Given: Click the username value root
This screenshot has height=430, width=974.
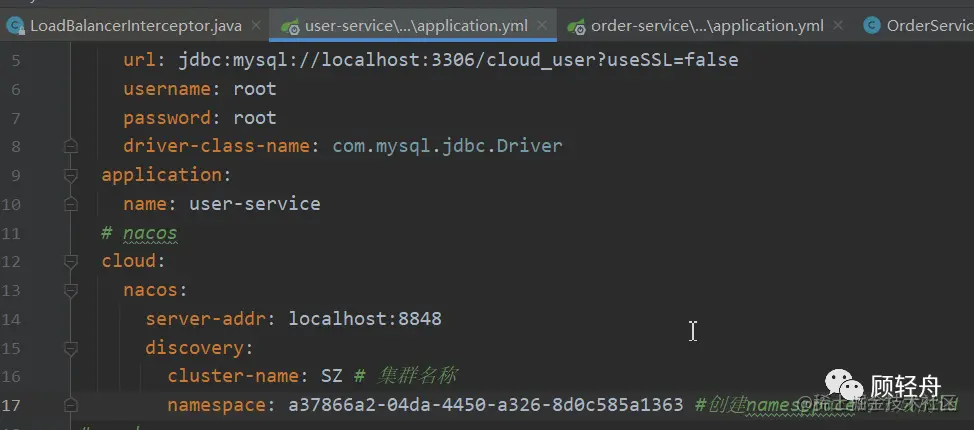Looking at the screenshot, I should [255, 89].
